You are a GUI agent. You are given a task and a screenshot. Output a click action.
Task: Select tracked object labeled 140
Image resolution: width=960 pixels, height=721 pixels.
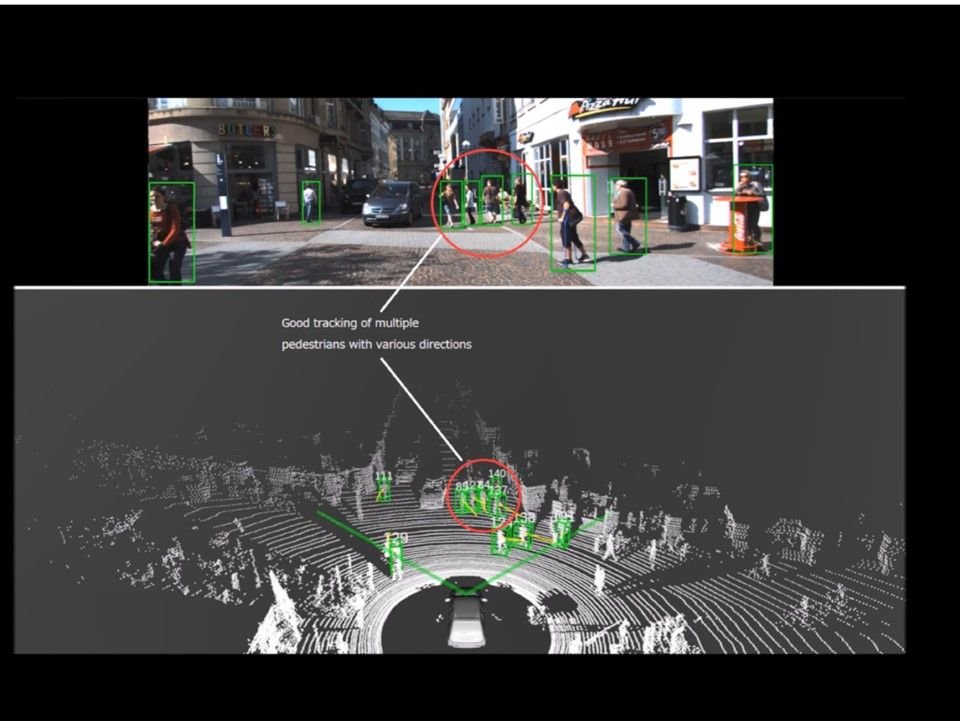pyautogui.click(x=497, y=484)
